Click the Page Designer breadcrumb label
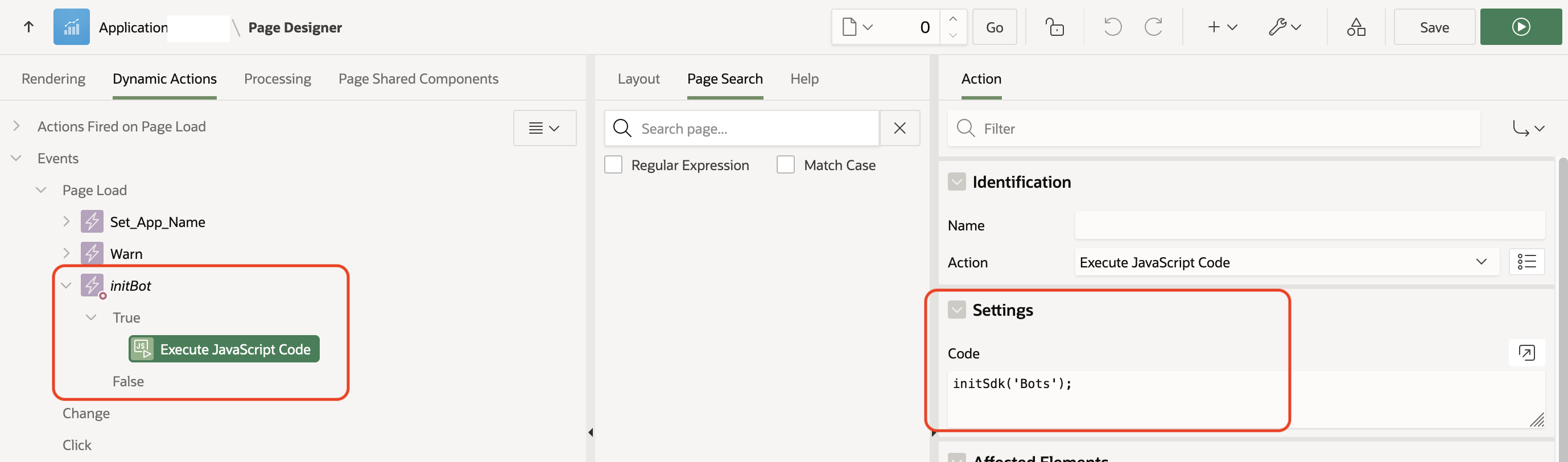Image resolution: width=1568 pixels, height=462 pixels. click(295, 27)
